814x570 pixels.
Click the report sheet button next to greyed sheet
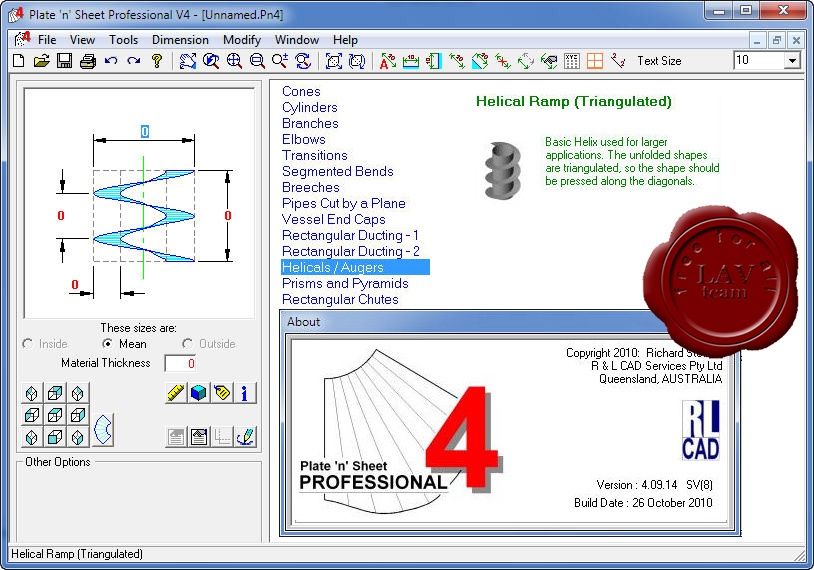(x=199, y=437)
